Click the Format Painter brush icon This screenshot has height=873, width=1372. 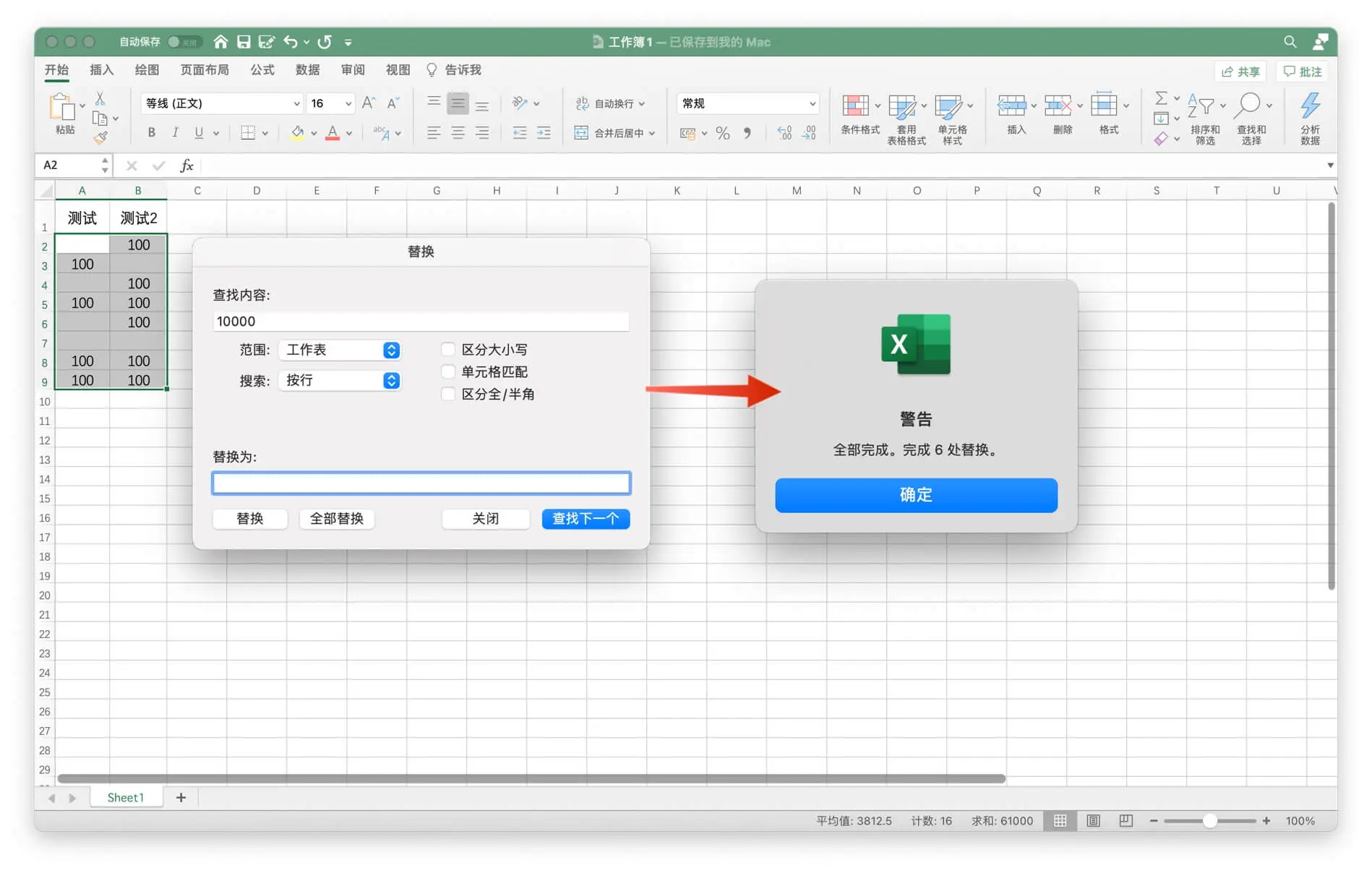point(100,137)
